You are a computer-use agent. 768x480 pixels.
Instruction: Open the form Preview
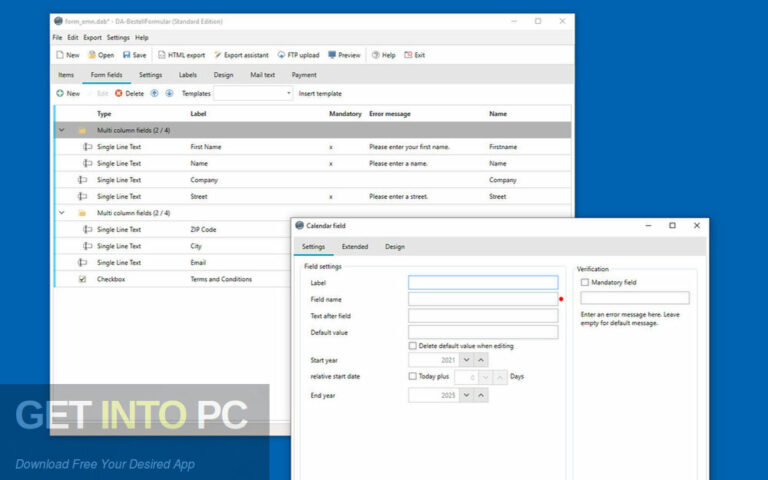pos(344,55)
